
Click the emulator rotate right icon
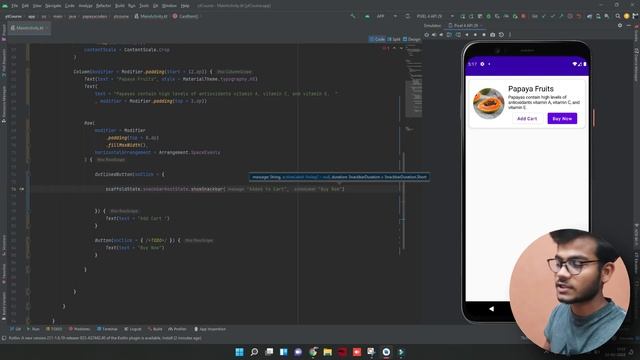click(x=458, y=35)
